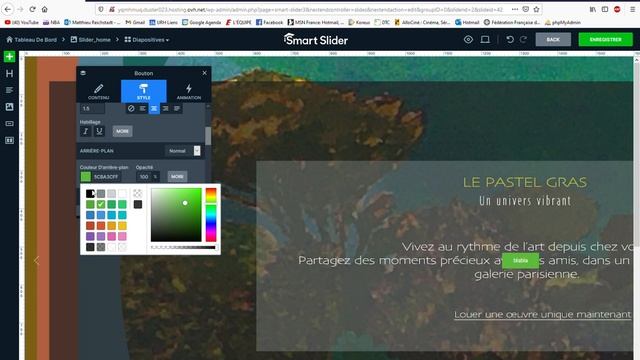This screenshot has height=360, width=640.
Task: Switch to the Contenu tab
Action: (x=98, y=91)
